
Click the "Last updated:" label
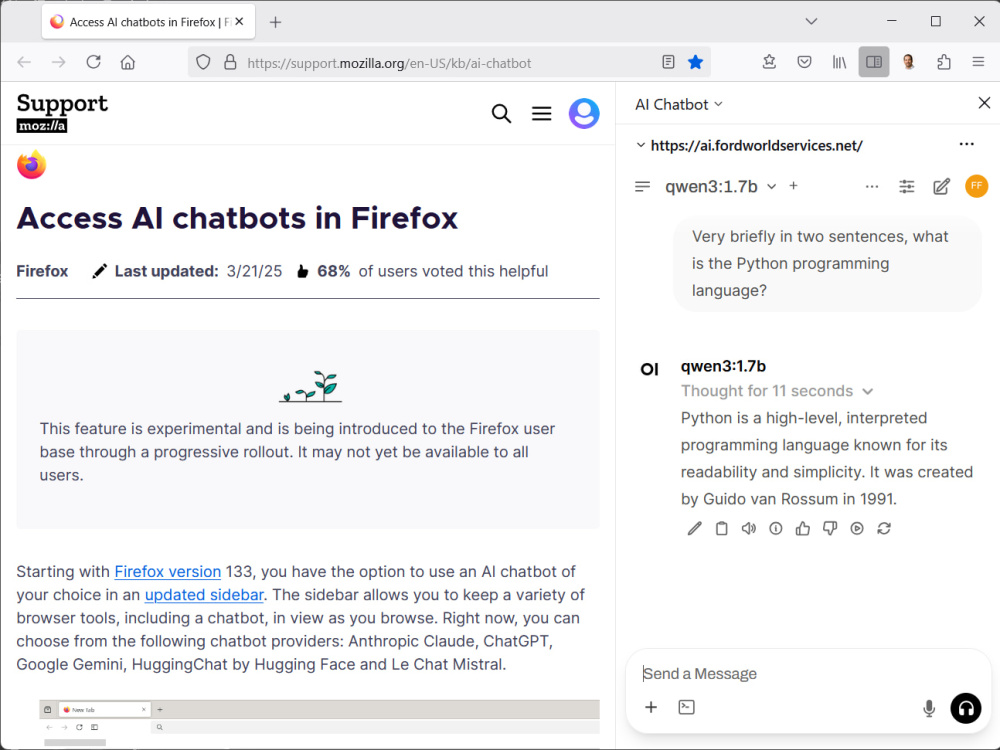166,271
